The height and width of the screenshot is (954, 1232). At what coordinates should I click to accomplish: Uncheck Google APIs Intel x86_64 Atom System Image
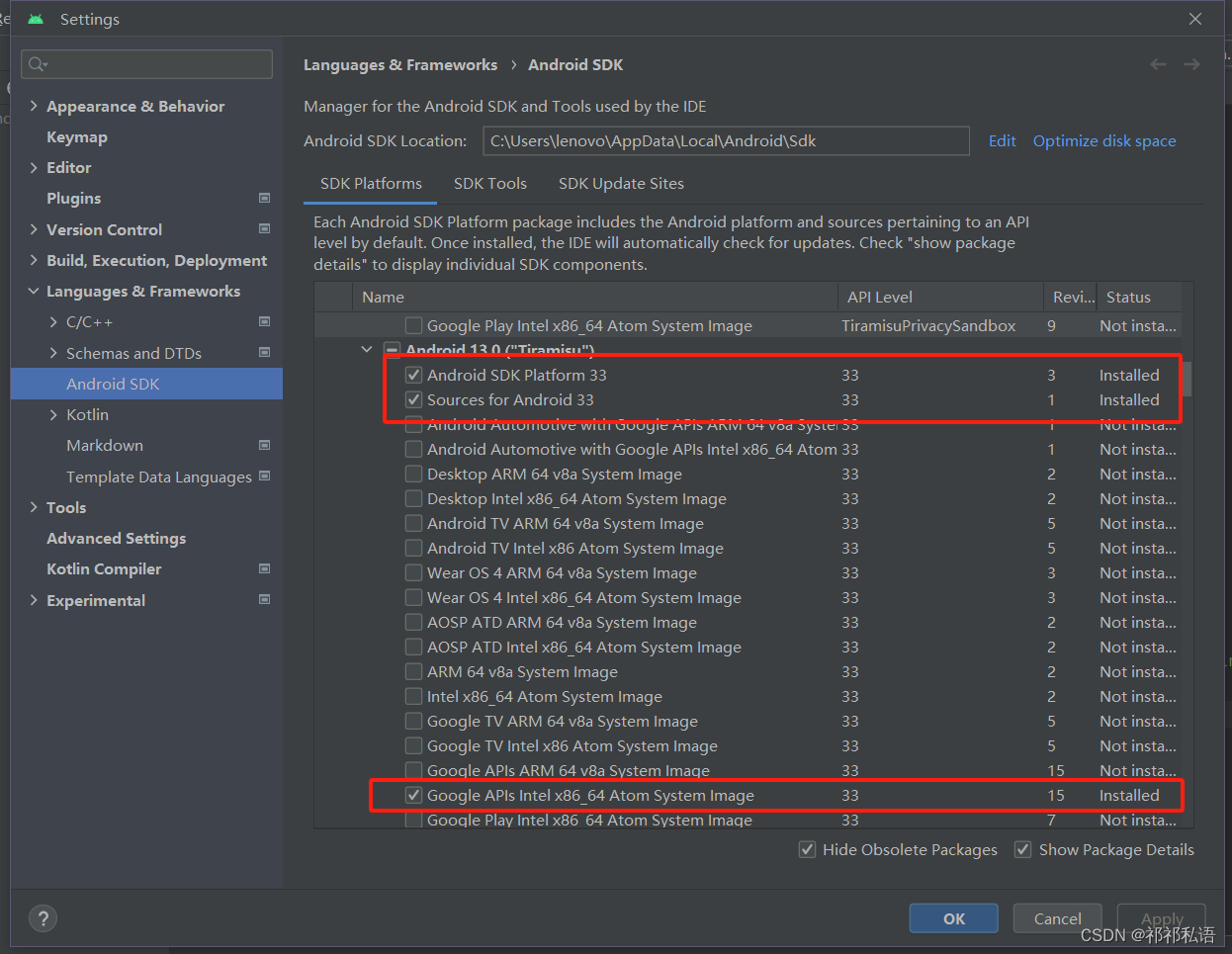[x=414, y=795]
